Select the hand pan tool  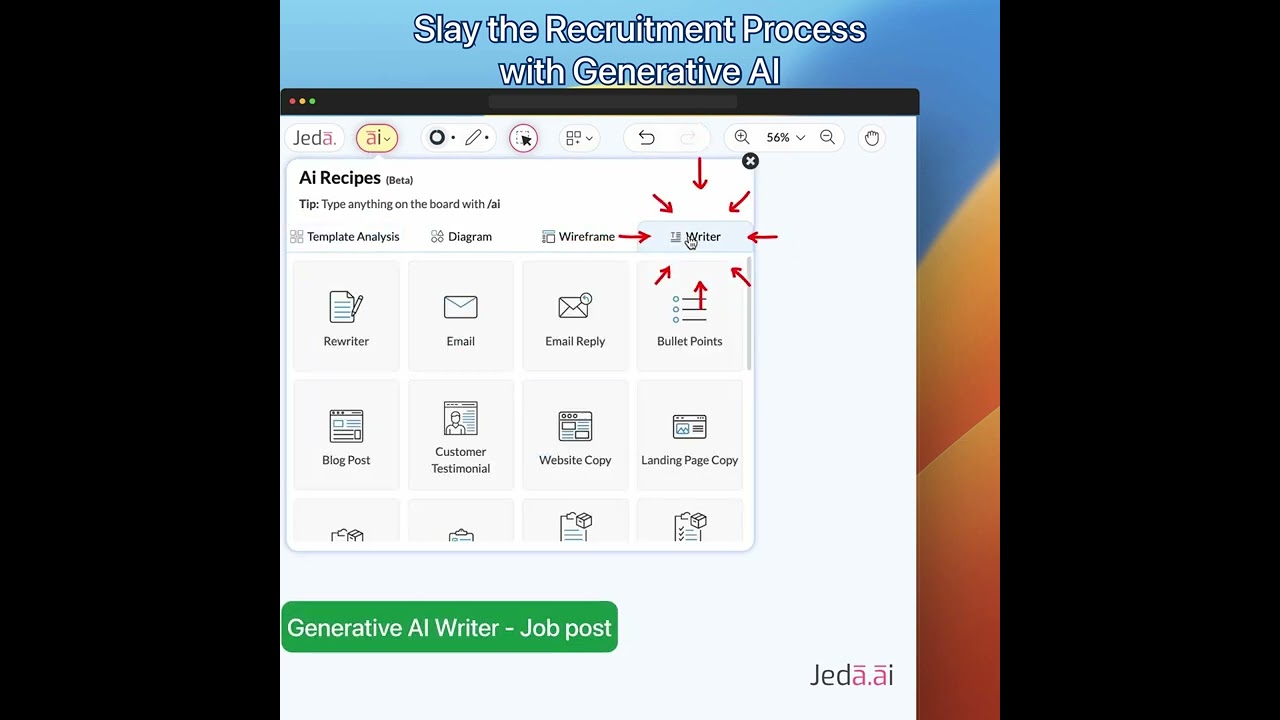point(872,138)
